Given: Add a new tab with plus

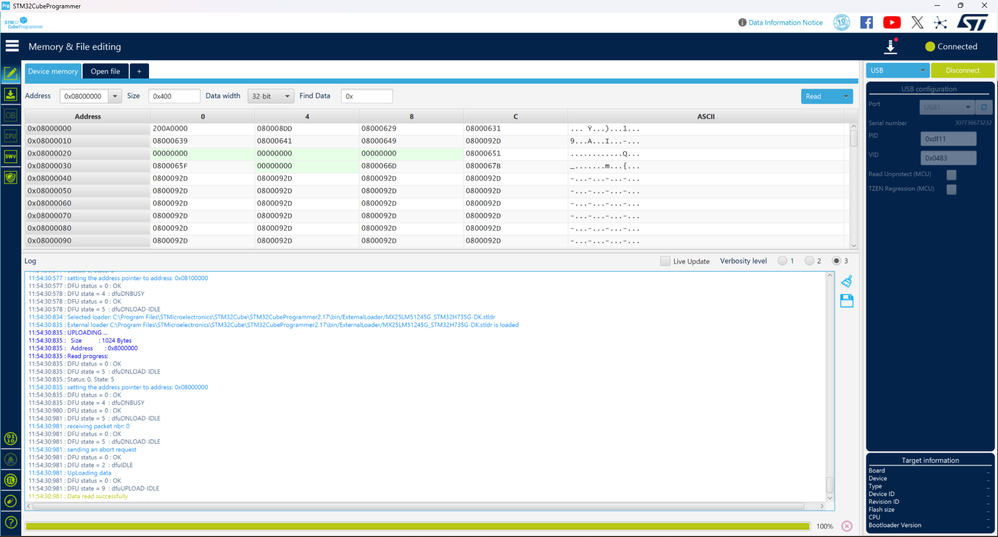Looking at the screenshot, I should [x=139, y=71].
